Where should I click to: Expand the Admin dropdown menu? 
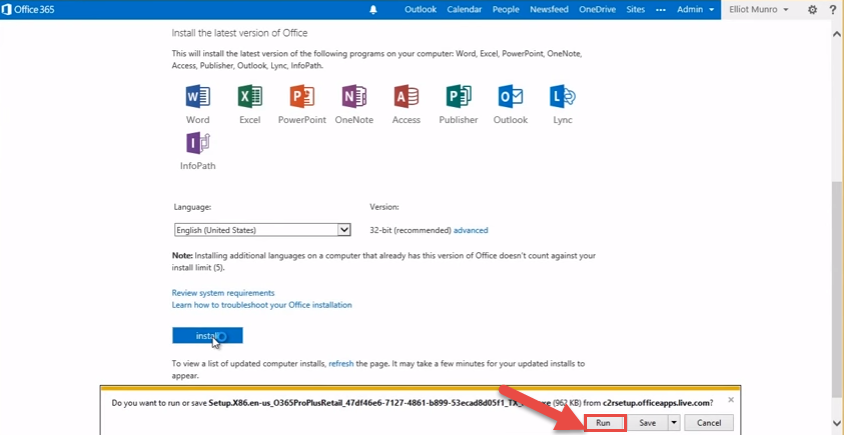click(695, 9)
